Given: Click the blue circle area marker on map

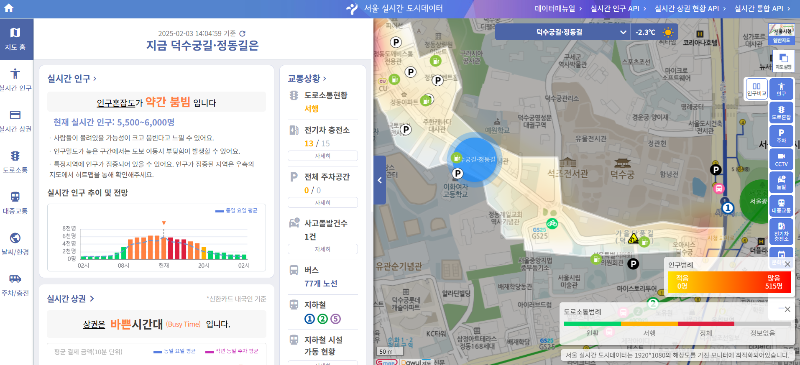Looking at the screenshot, I should pyautogui.click(x=475, y=160).
